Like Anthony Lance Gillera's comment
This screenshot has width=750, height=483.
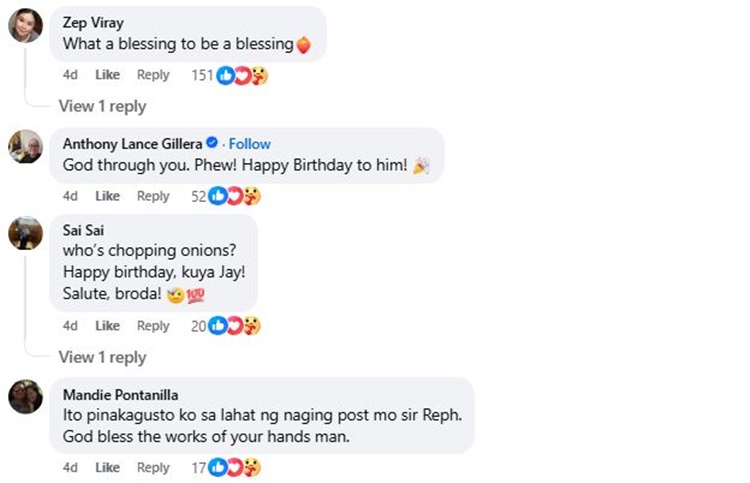pos(107,196)
